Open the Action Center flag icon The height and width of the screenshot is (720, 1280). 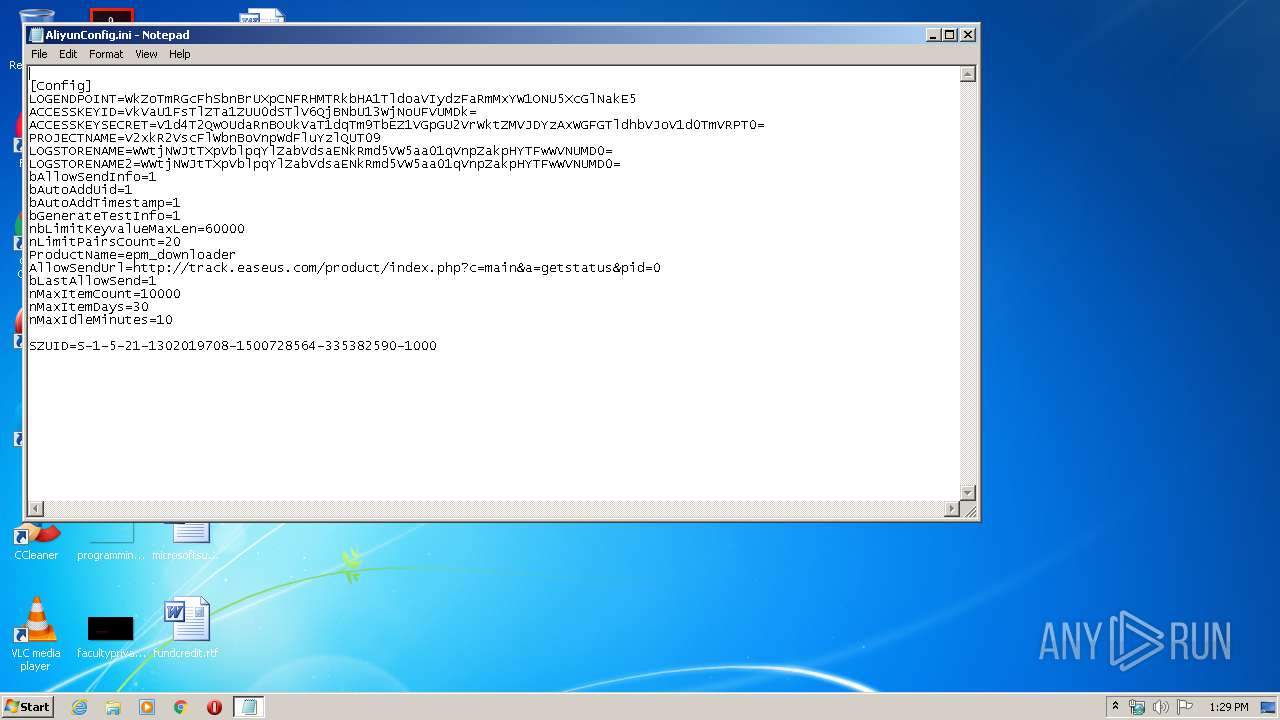click(1185, 707)
